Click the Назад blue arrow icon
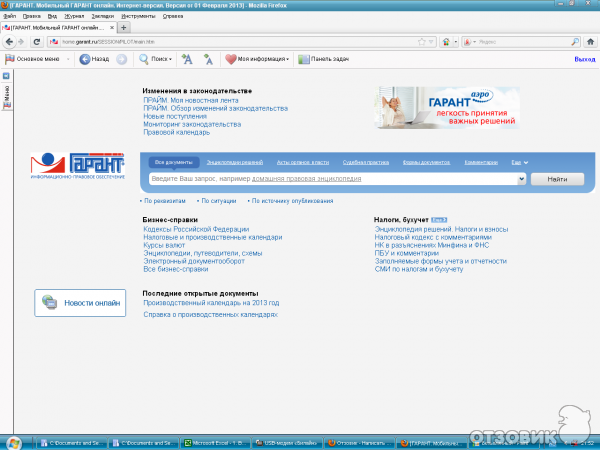The image size is (600, 450). tap(85, 59)
